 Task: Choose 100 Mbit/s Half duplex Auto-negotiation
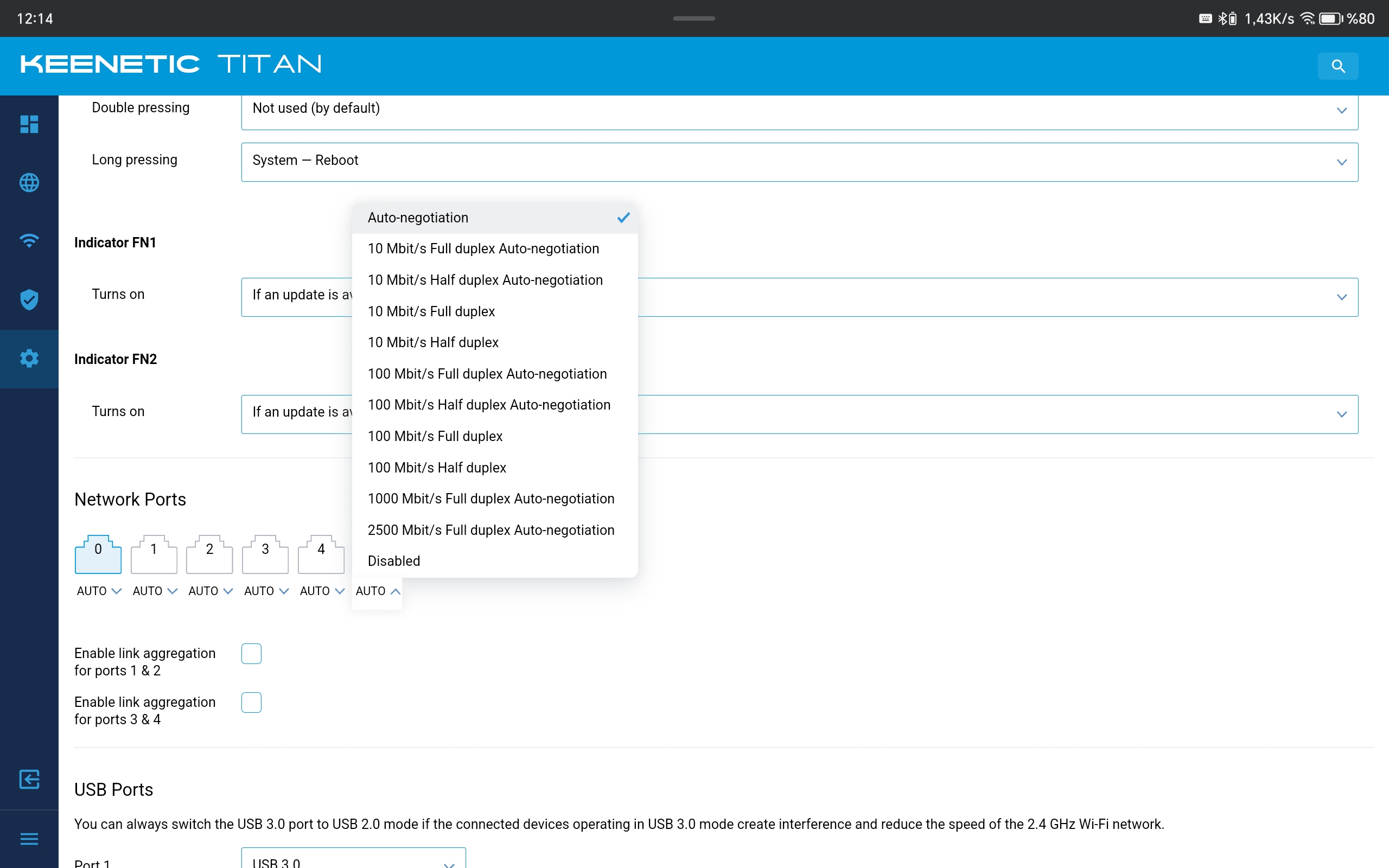coord(495,405)
